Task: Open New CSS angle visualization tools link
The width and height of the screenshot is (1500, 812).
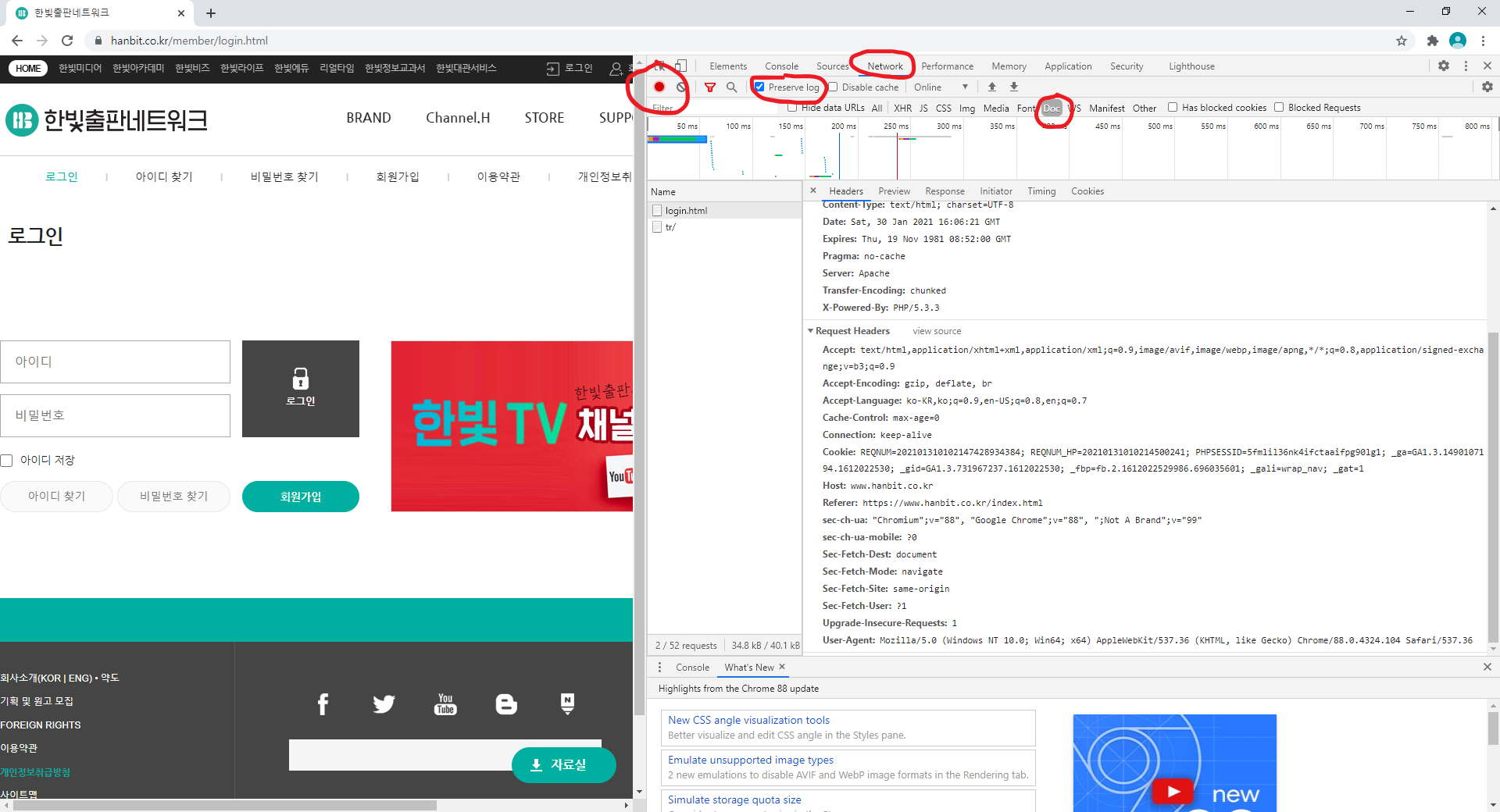Action: click(748, 720)
